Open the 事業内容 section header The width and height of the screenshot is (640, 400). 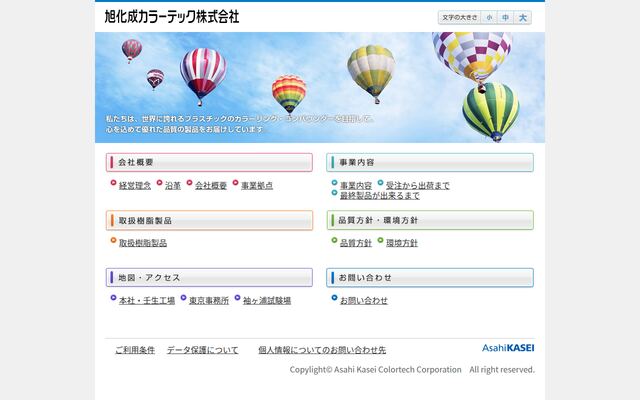pyautogui.click(x=430, y=162)
